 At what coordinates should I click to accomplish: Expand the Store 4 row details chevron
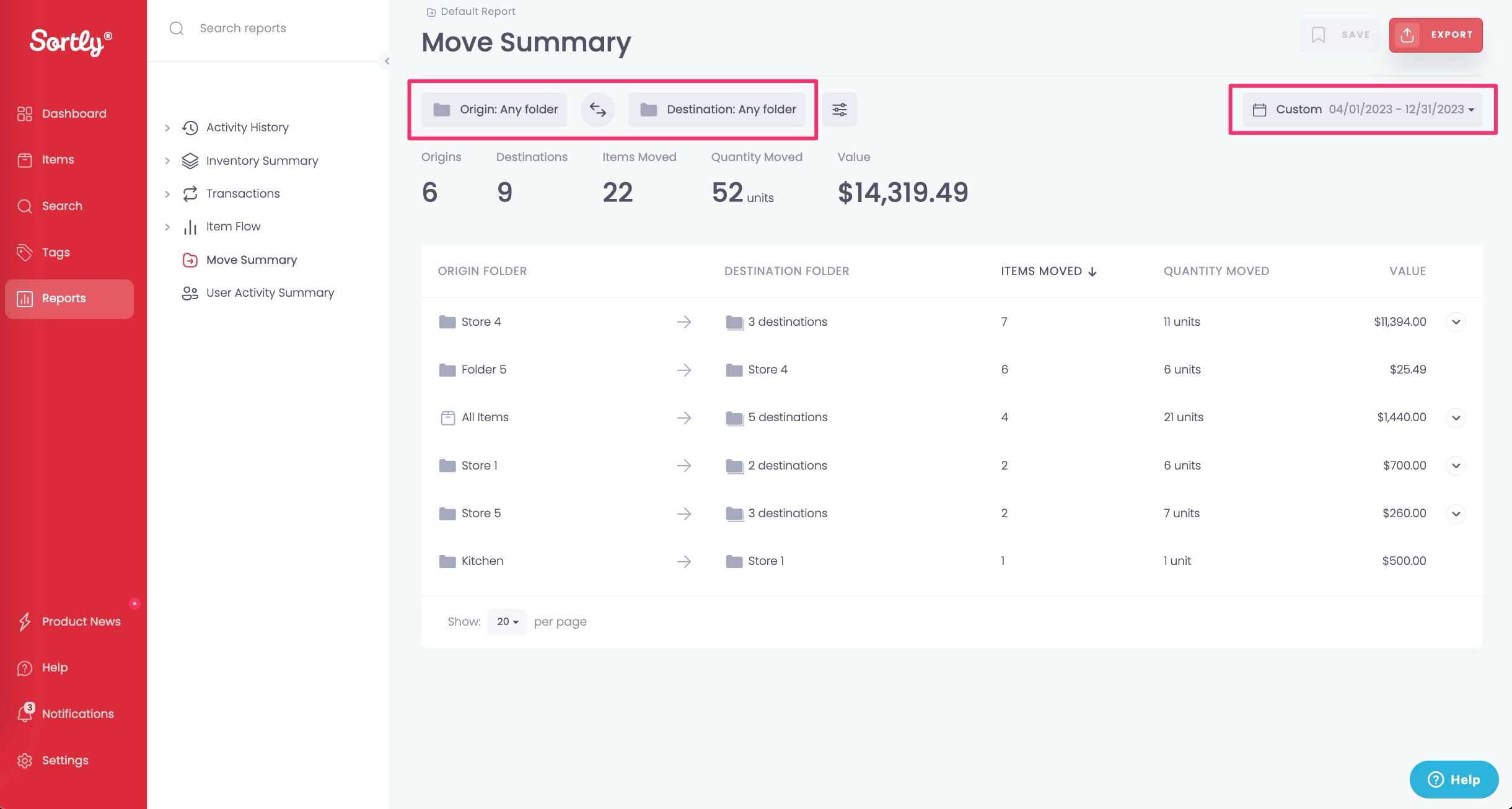1456,321
